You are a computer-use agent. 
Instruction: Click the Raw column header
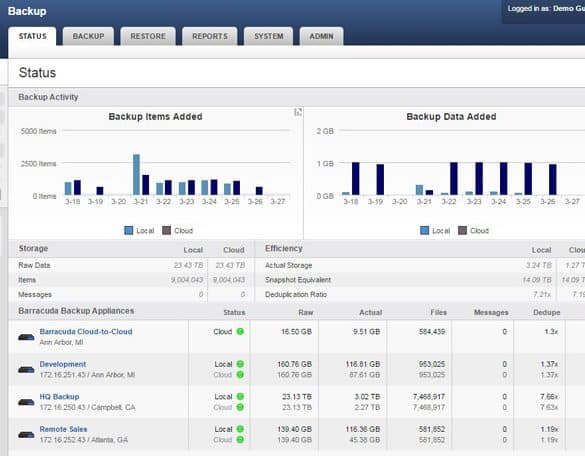[306, 312]
